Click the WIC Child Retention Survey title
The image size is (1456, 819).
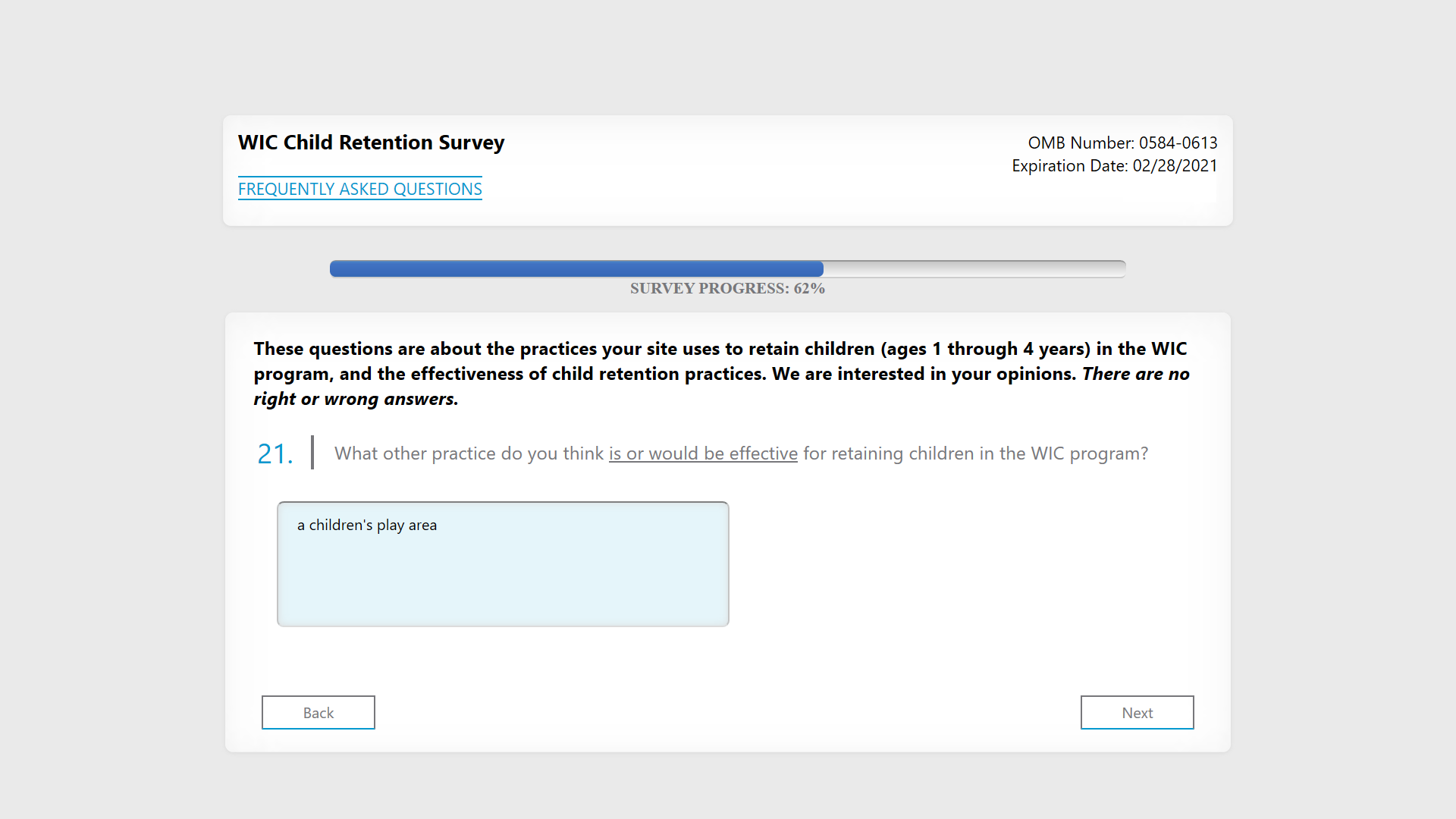371,143
